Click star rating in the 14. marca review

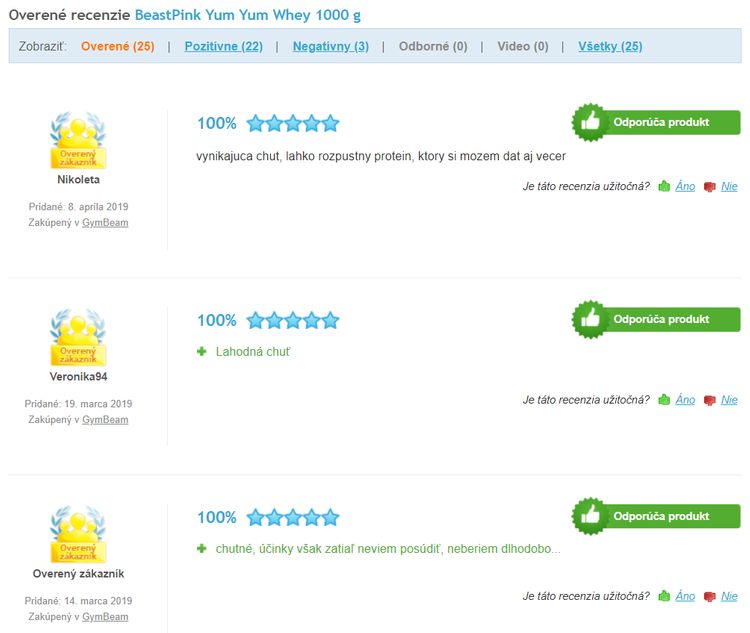tap(293, 517)
